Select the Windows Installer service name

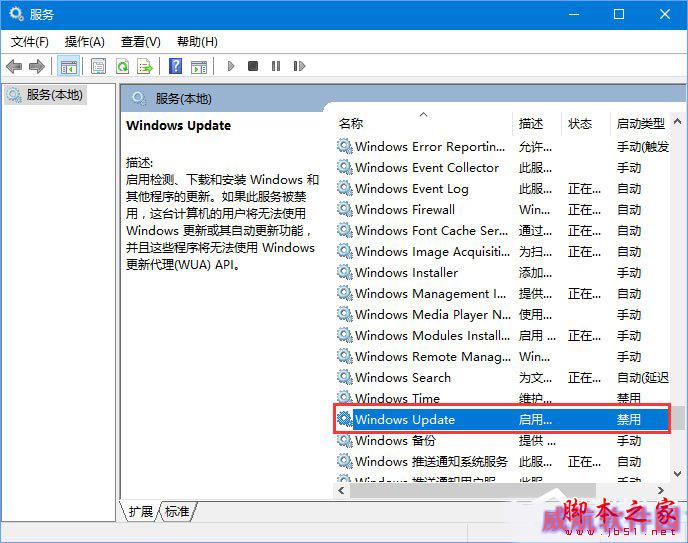tap(406, 273)
